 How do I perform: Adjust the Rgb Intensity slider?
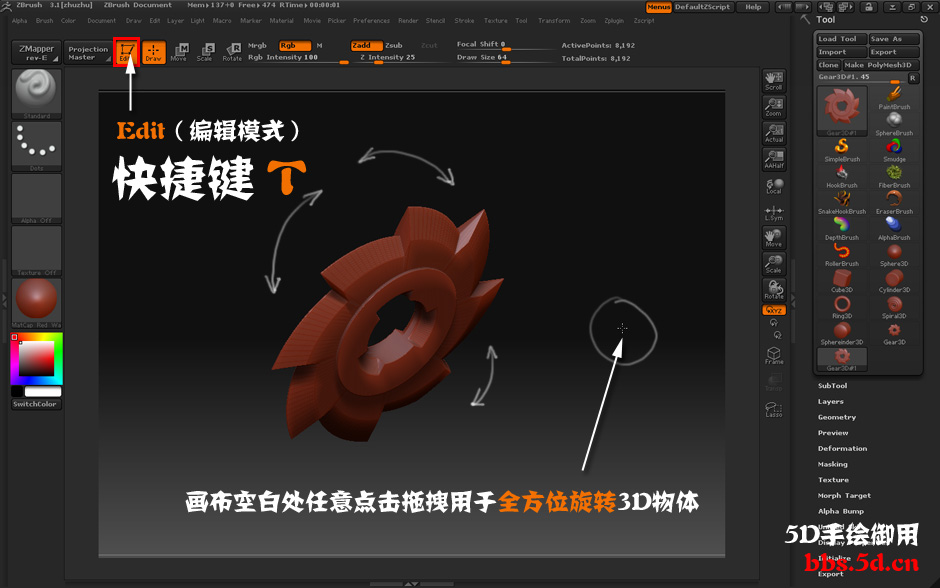[x=297, y=58]
